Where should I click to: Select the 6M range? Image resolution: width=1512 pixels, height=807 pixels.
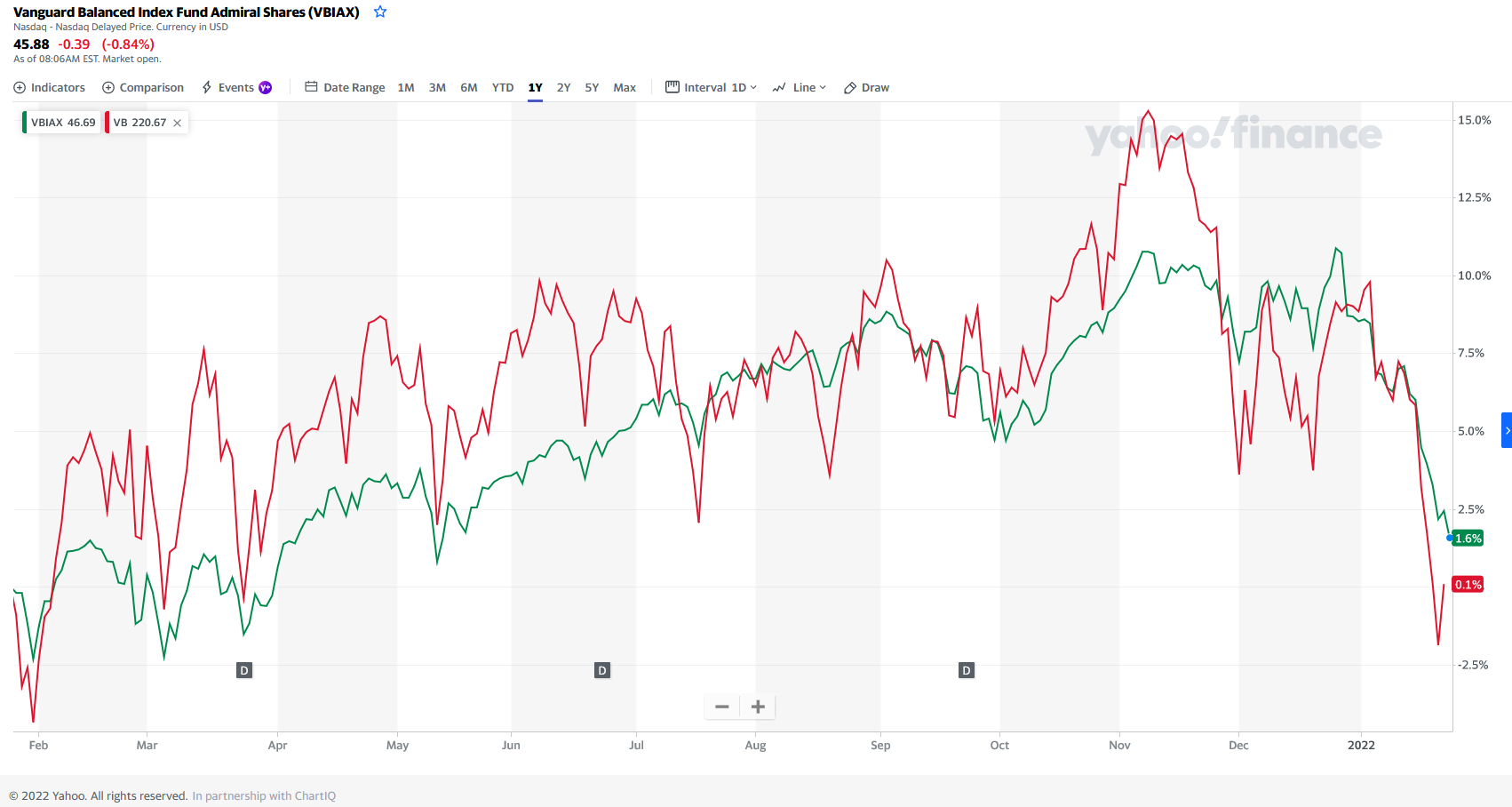pyautogui.click(x=469, y=87)
